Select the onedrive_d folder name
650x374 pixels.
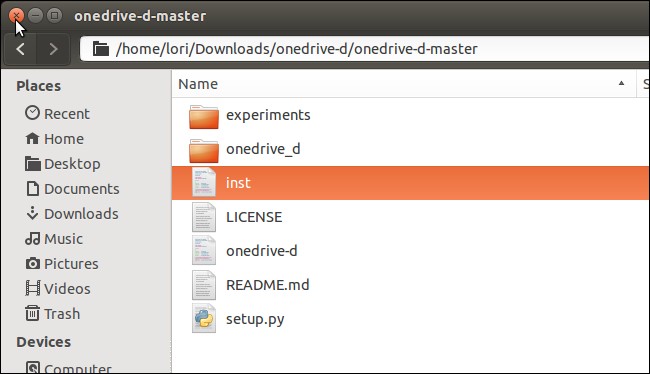[x=263, y=149]
